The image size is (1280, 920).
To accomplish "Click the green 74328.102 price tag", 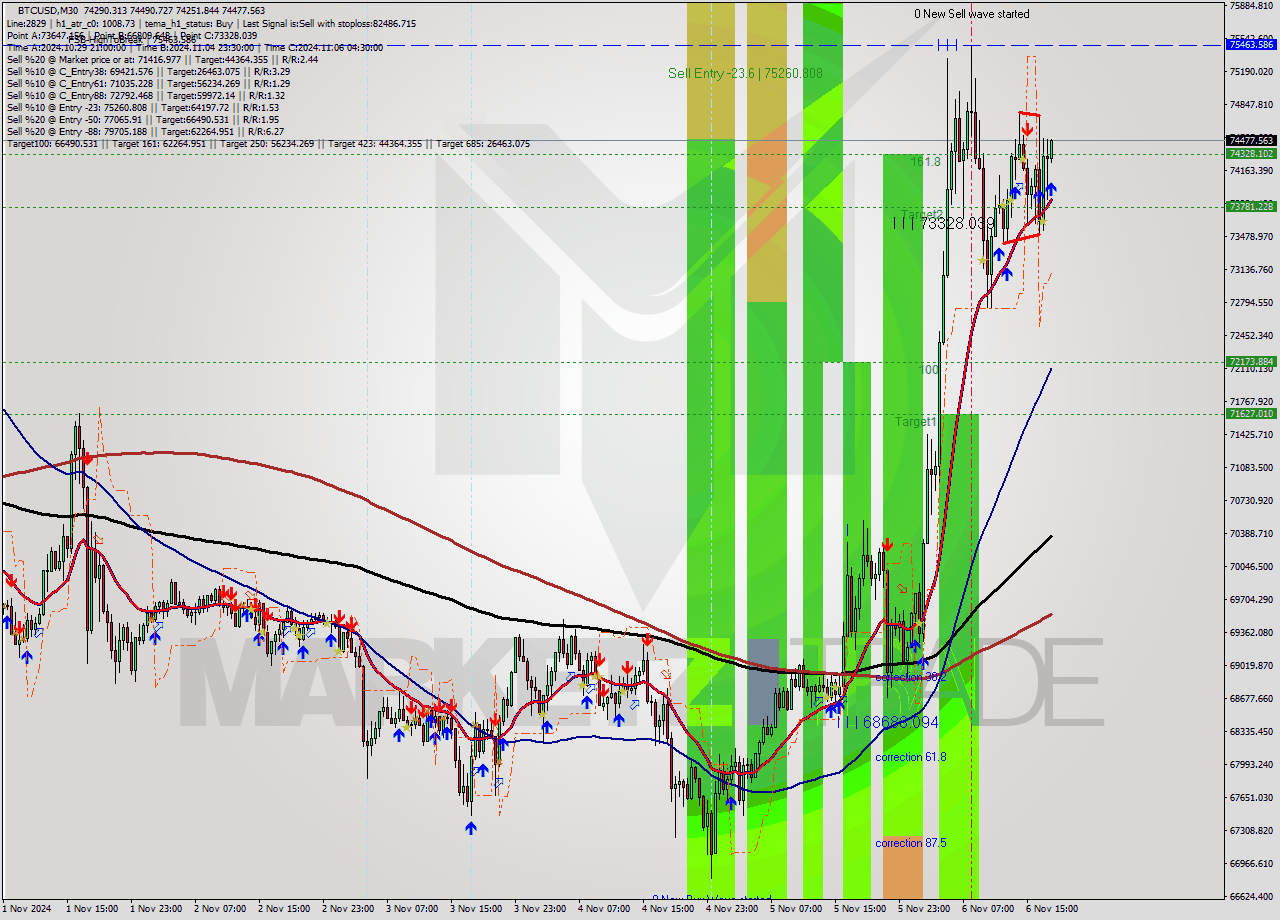I will coord(1251,153).
